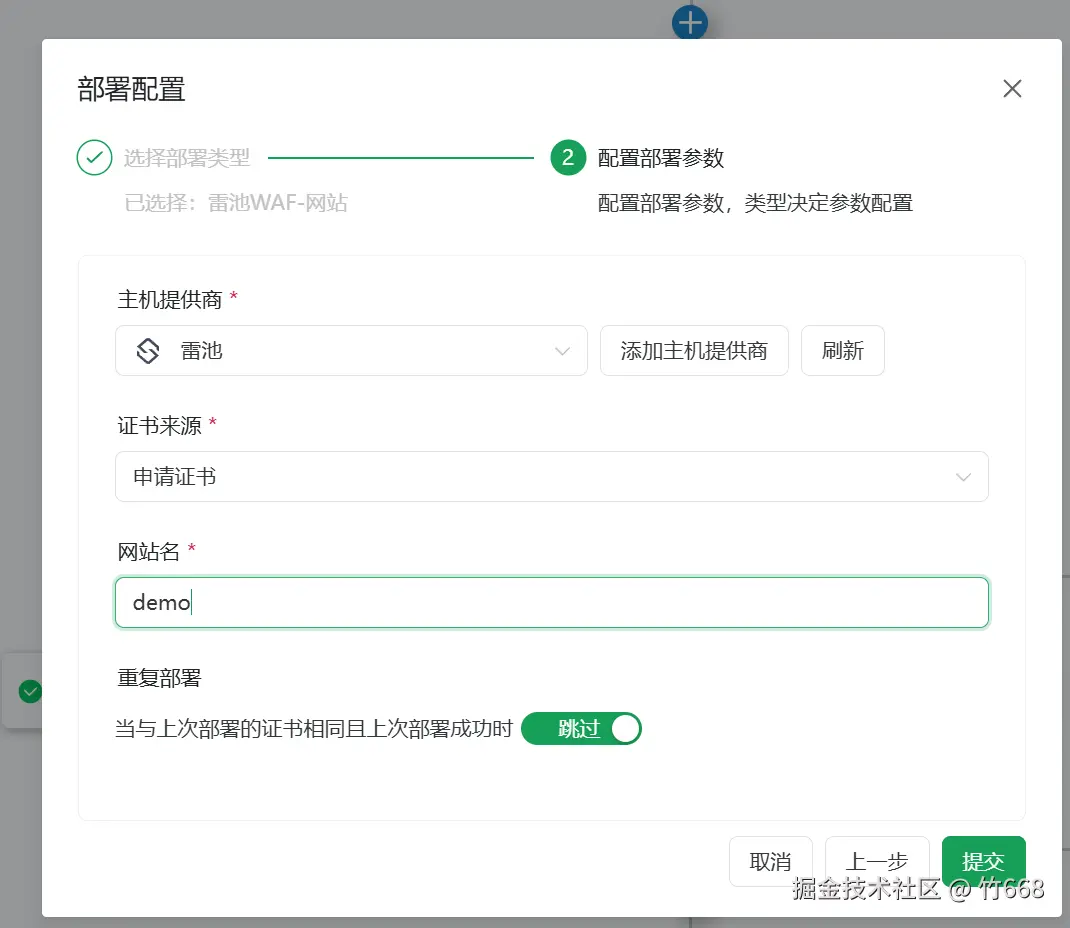Close the 部署配置 dialog with the X icon
Image resolution: width=1070 pixels, height=928 pixels.
tap(1012, 89)
